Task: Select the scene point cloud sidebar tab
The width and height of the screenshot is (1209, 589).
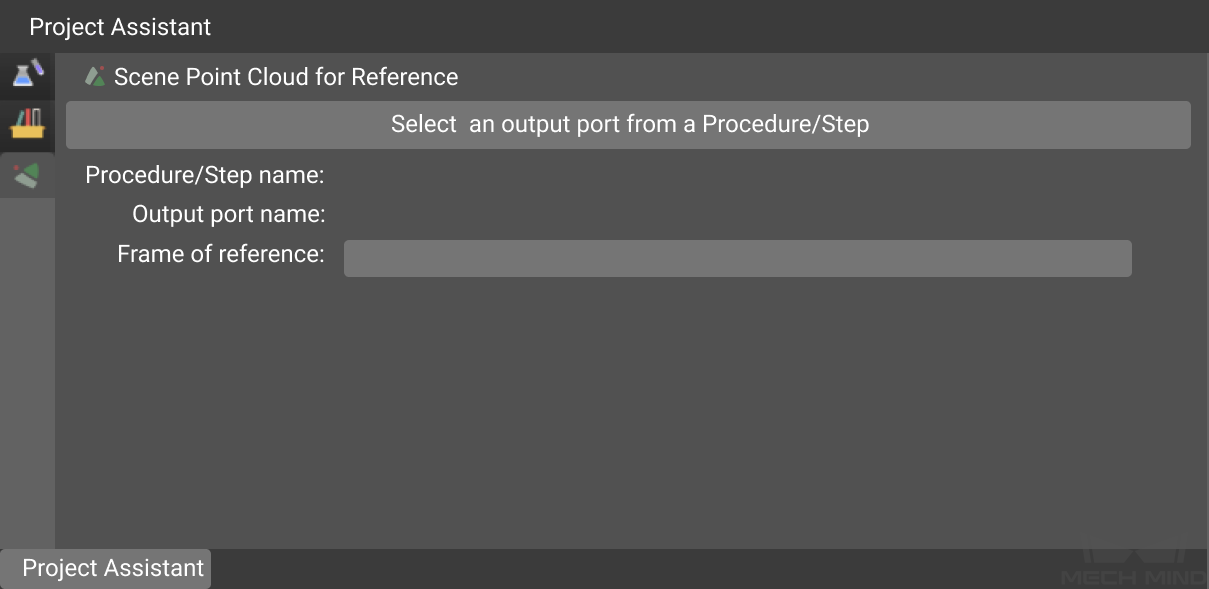Action: [27, 174]
